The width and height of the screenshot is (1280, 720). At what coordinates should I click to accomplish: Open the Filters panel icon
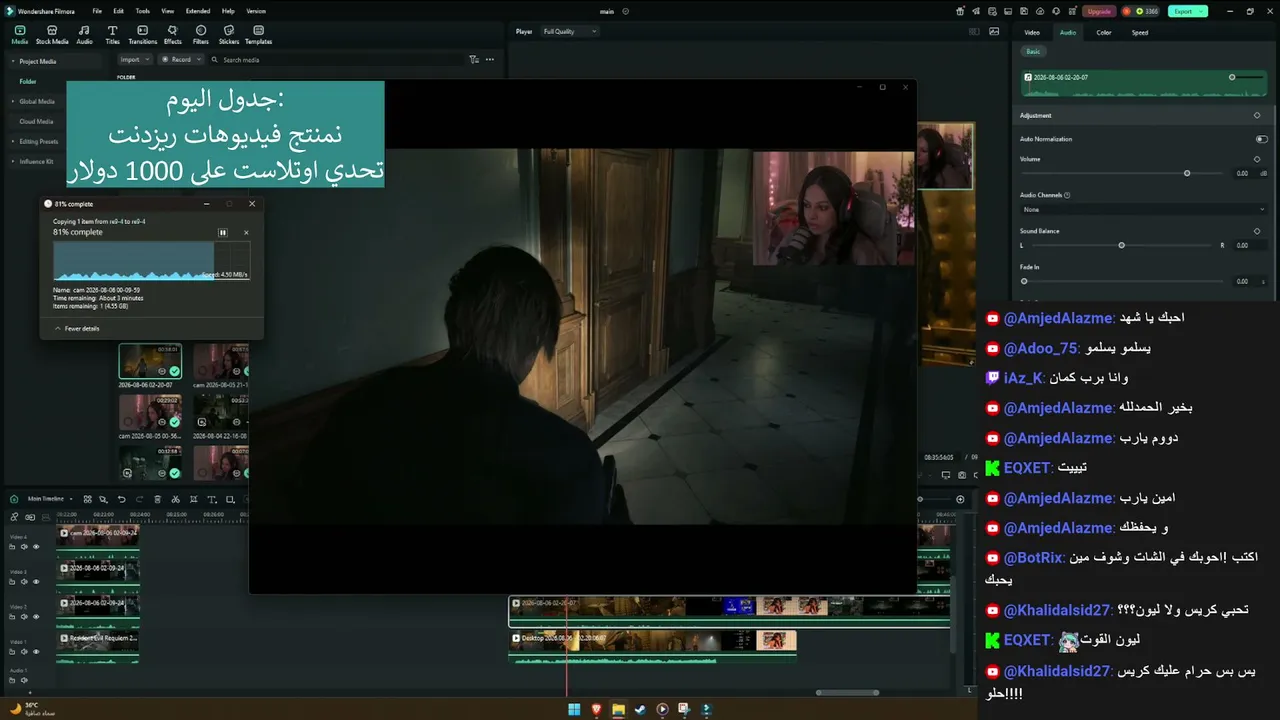coord(201,35)
